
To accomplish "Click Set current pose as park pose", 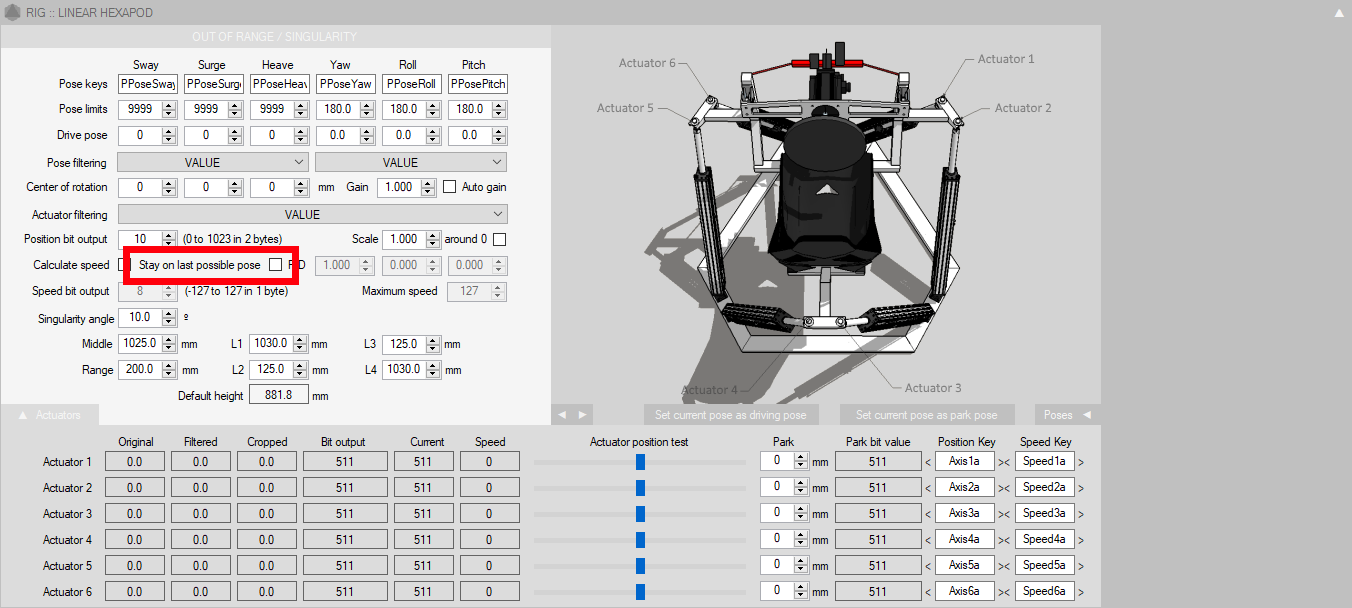I will click(926, 414).
